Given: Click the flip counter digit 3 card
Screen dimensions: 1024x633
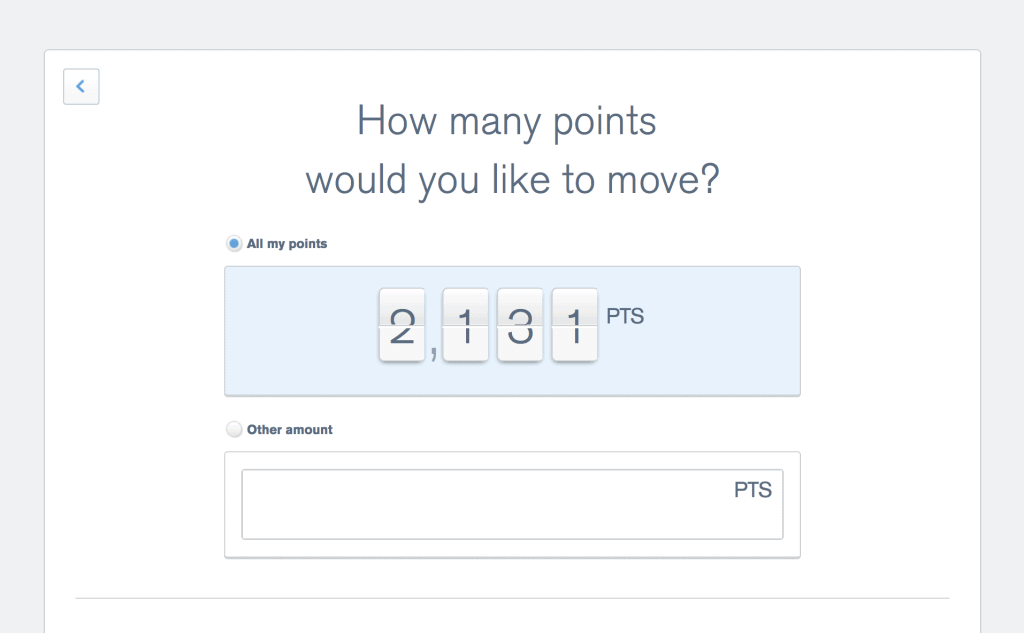Looking at the screenshot, I should [520, 326].
